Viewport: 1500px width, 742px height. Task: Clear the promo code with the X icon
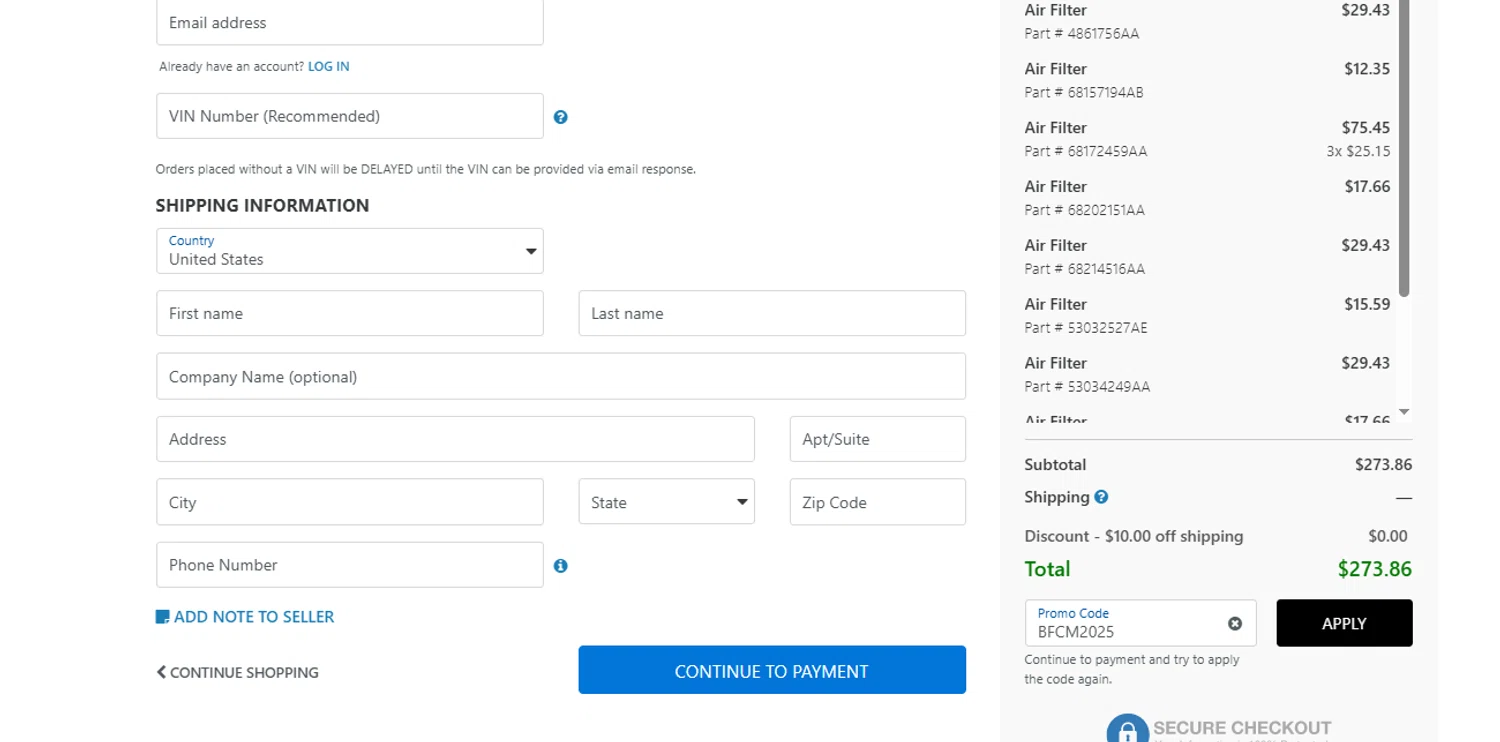[1235, 623]
